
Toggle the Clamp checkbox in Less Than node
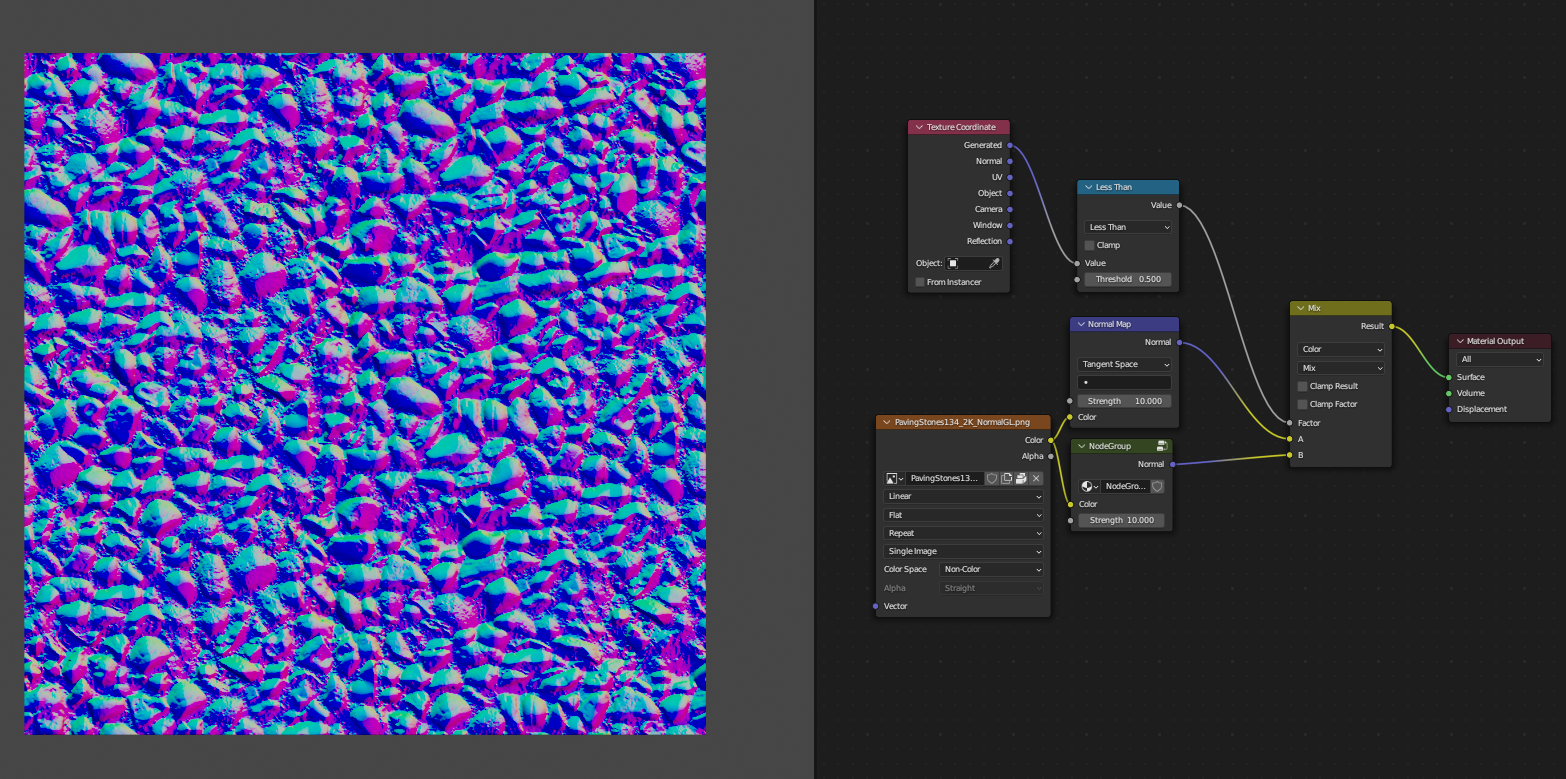(x=1090, y=245)
